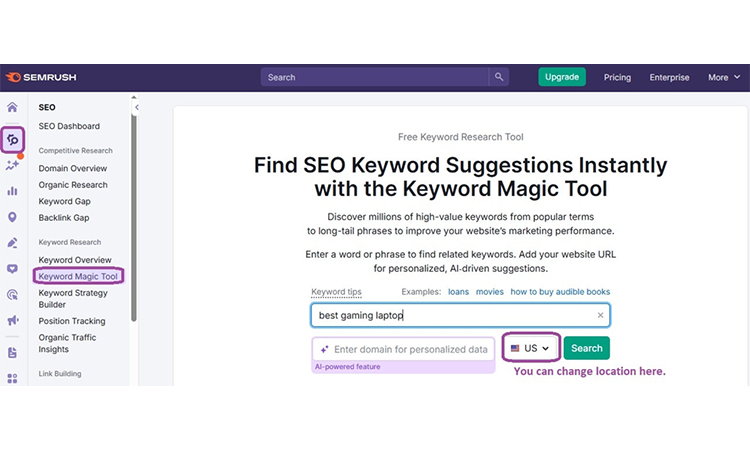Expand the More menu in top navigation
Image resolution: width=750 pixels, height=450 pixels.
click(723, 77)
